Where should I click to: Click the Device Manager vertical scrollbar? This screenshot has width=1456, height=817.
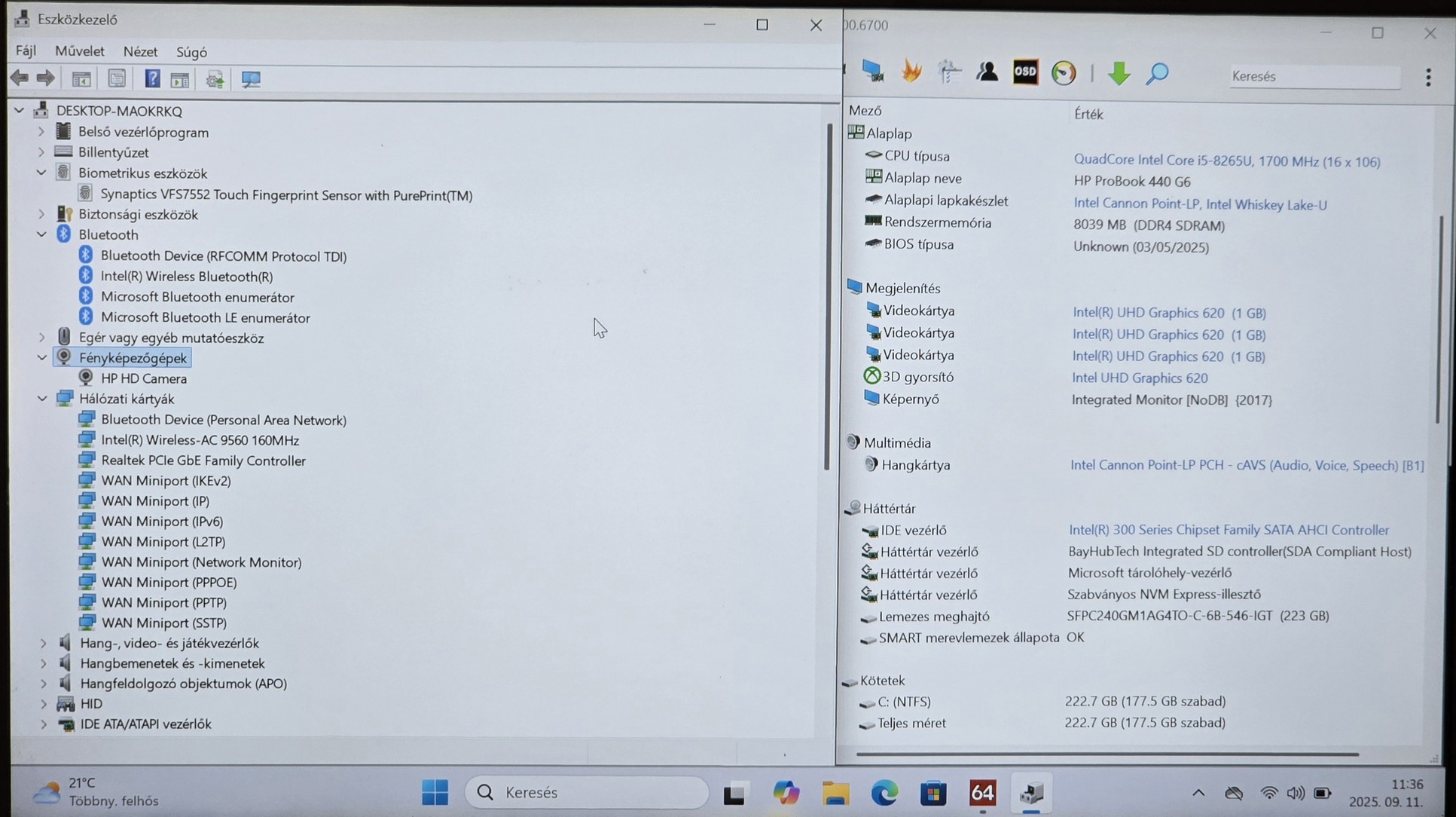(827, 301)
